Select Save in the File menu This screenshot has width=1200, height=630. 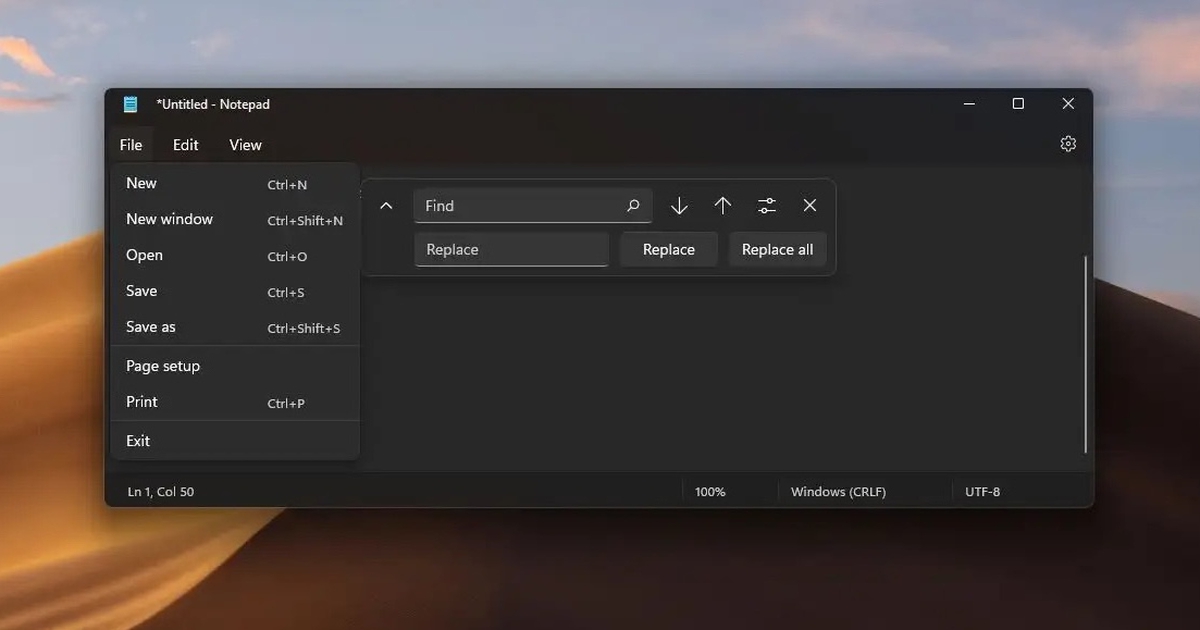point(235,292)
